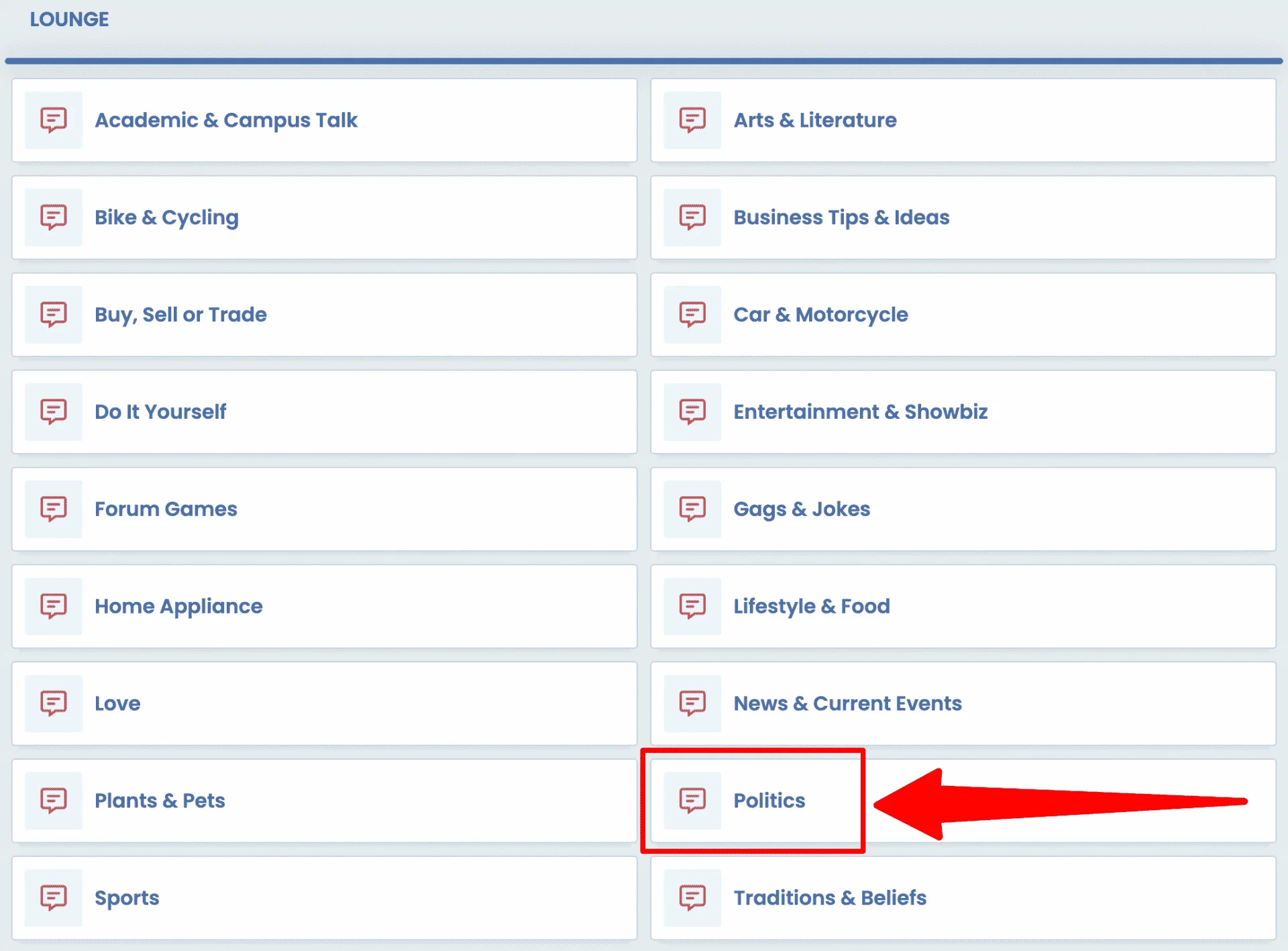Click the chat icon beside Car & Motorcycle

point(692,315)
